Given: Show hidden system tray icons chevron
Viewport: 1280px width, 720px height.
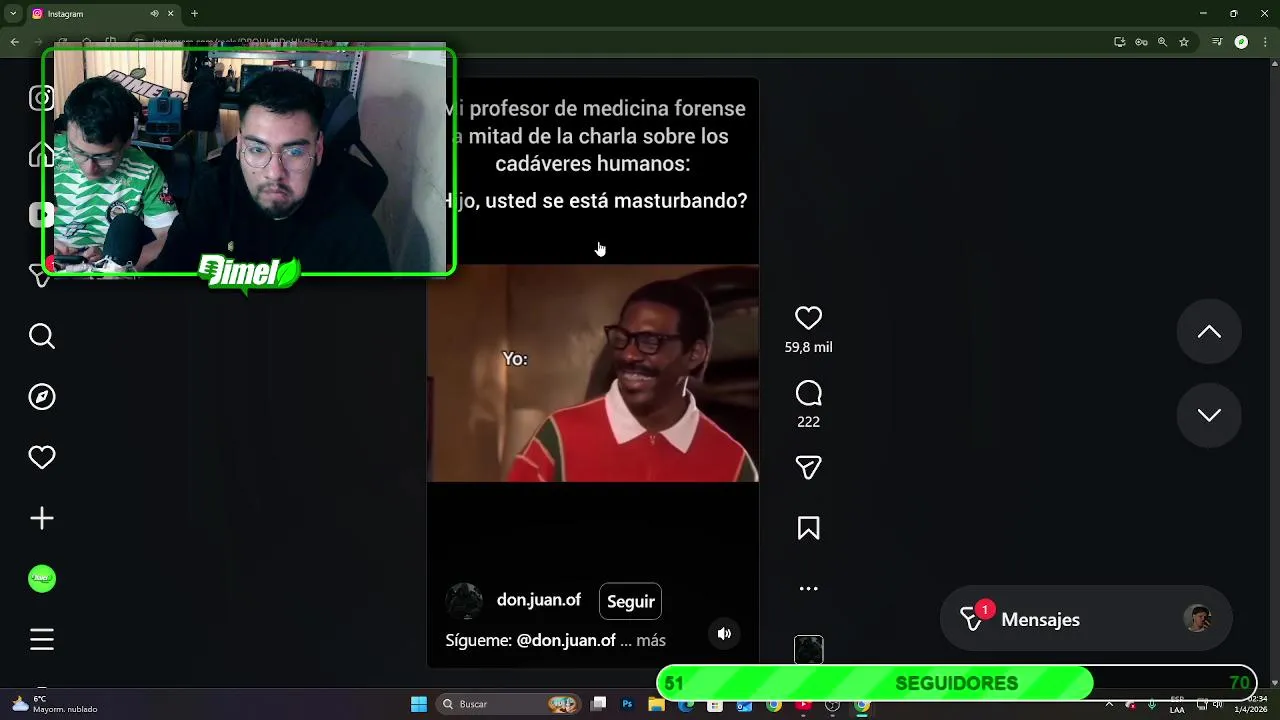Looking at the screenshot, I should 1108,704.
